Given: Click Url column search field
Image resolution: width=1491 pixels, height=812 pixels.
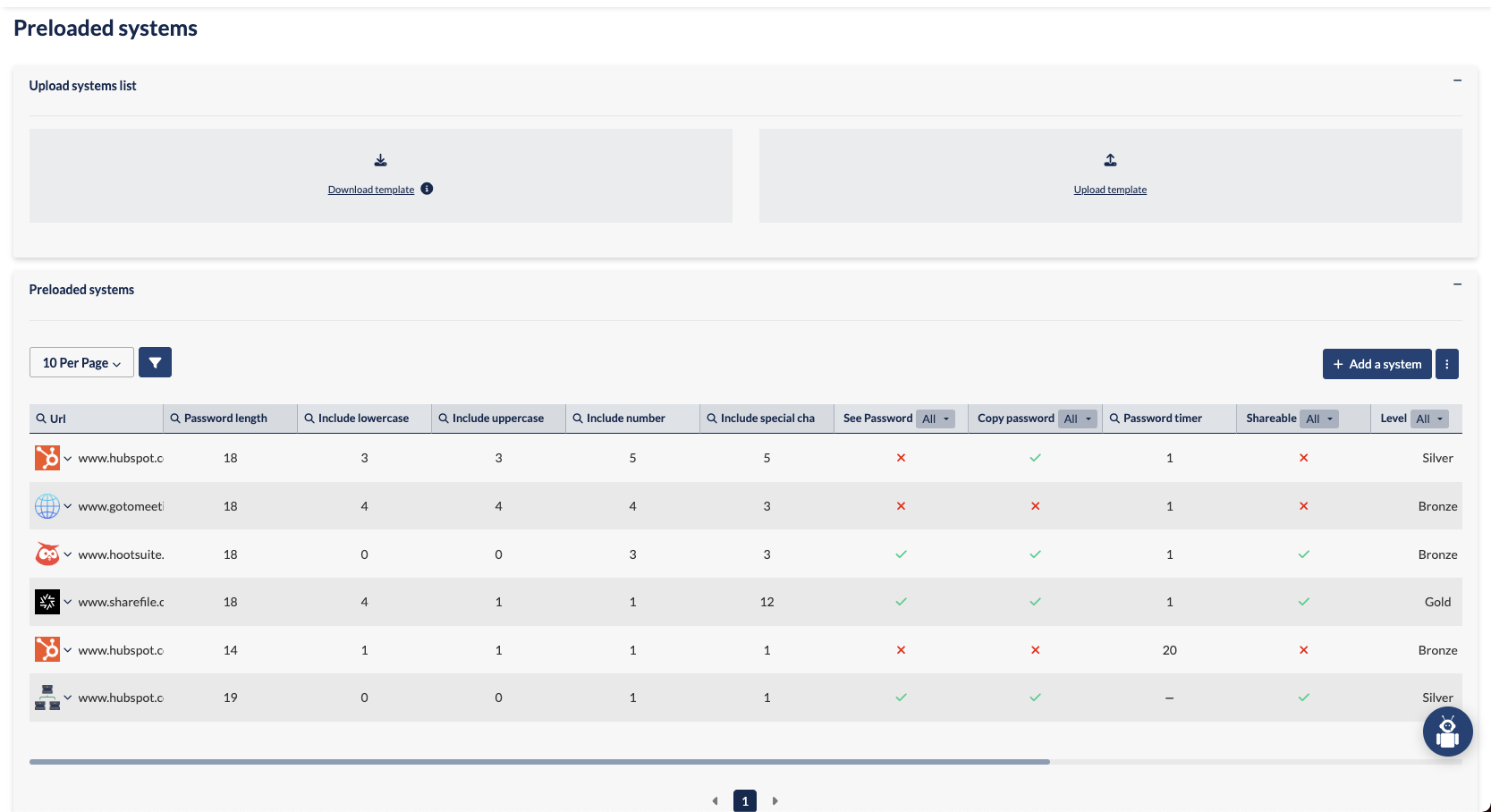Looking at the screenshot, I should tap(97, 419).
